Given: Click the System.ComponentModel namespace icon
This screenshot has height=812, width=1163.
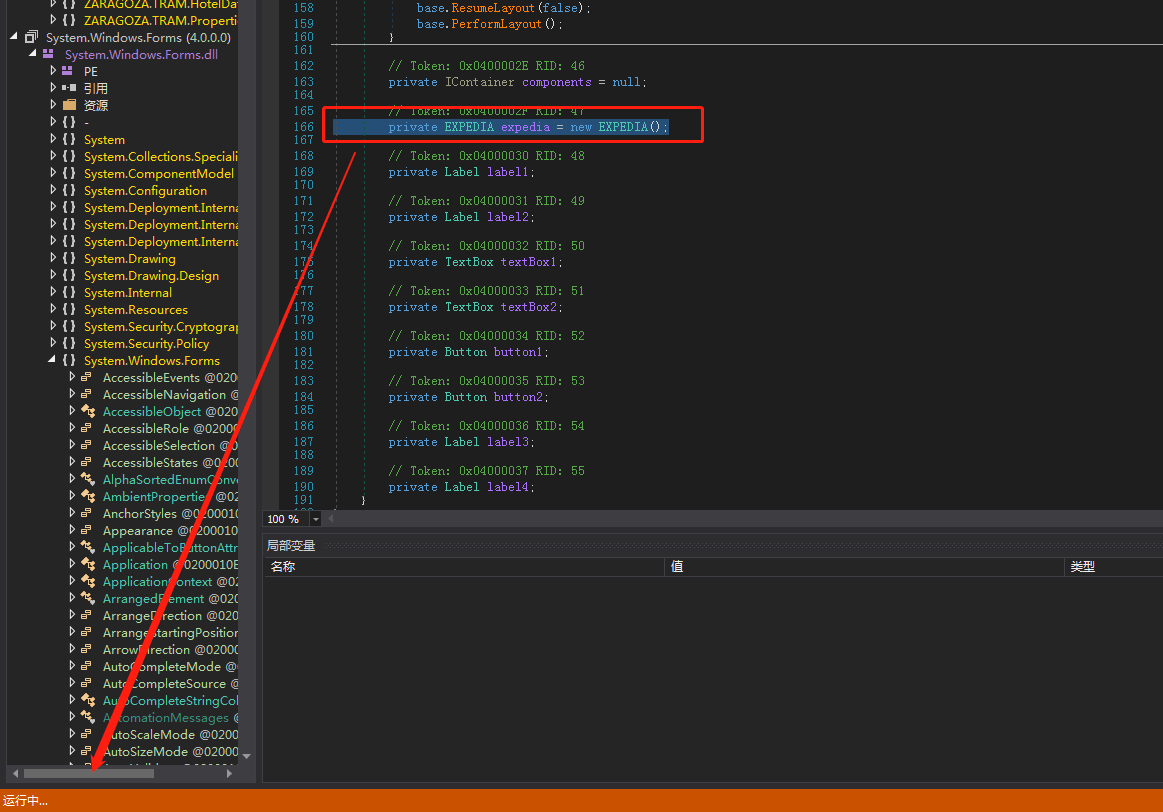Looking at the screenshot, I should pyautogui.click(x=69, y=173).
